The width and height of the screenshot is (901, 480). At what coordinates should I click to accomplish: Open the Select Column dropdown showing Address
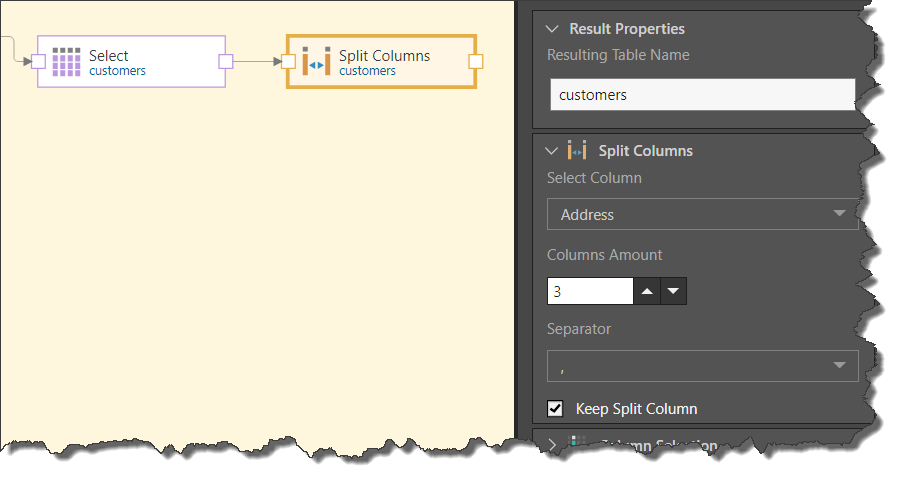click(702, 214)
